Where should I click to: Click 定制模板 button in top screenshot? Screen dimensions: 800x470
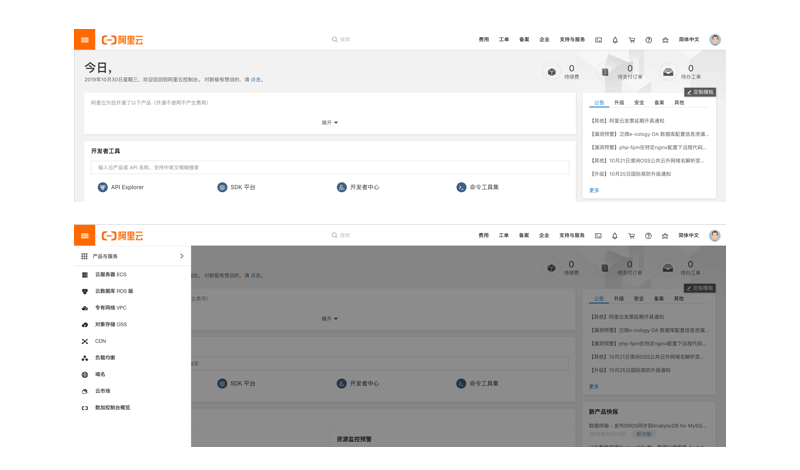tap(700, 92)
